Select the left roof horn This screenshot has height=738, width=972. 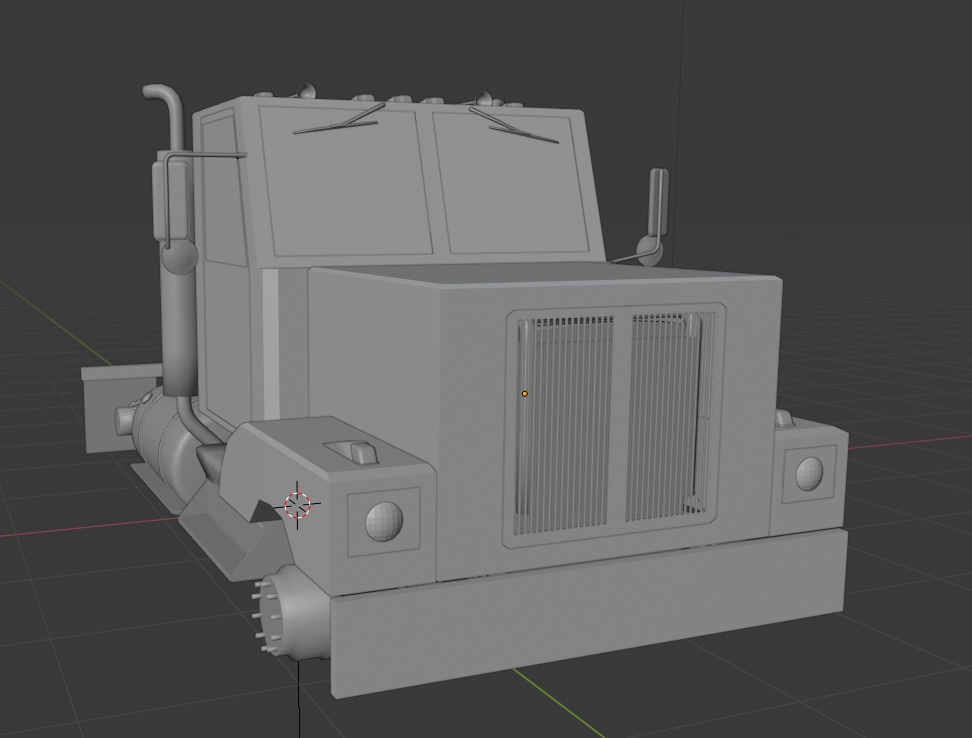[x=306, y=91]
